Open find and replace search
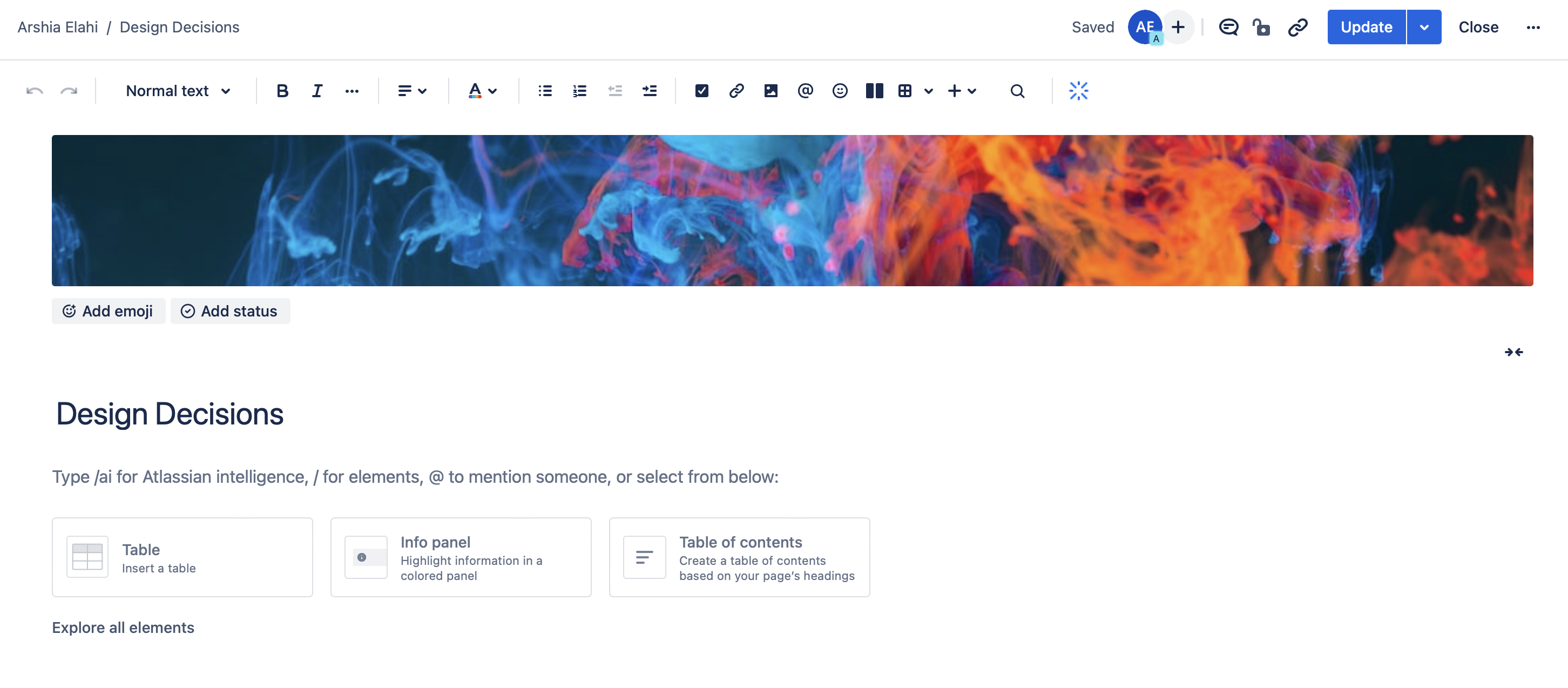This screenshot has width=1568, height=688. click(1017, 91)
